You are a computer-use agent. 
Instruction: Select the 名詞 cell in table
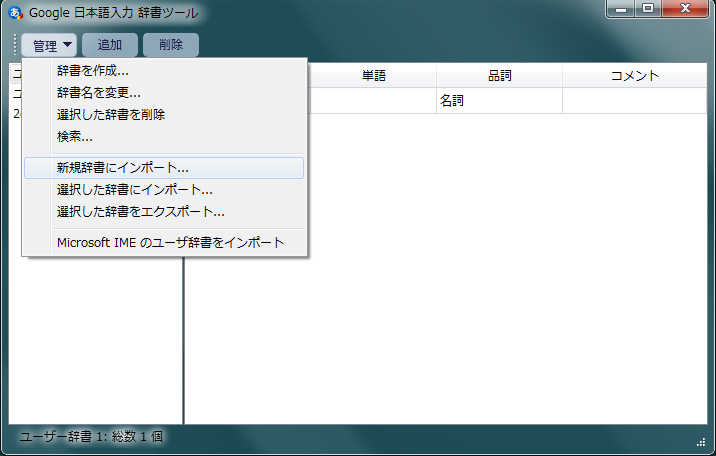[x=500, y=100]
